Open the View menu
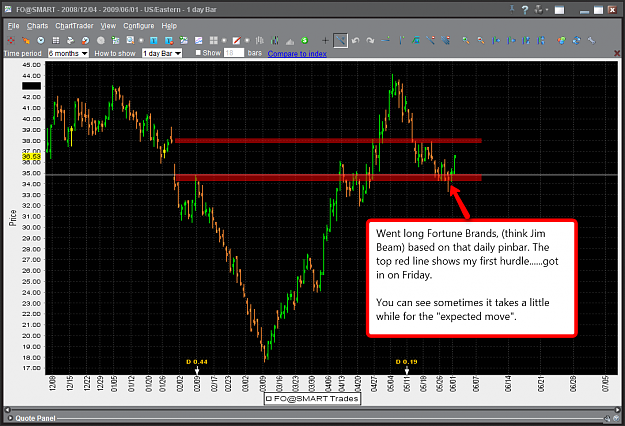 point(108,26)
